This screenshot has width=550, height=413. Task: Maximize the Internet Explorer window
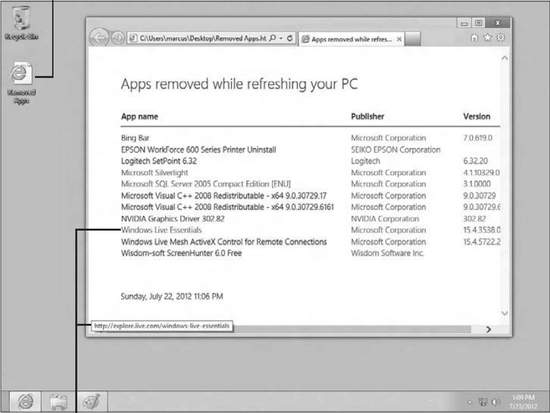coord(478,23)
